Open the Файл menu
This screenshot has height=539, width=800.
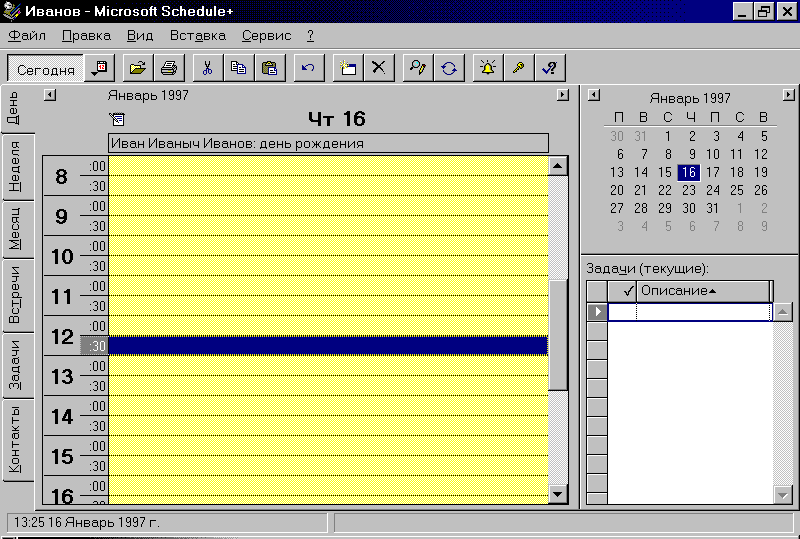tap(27, 36)
